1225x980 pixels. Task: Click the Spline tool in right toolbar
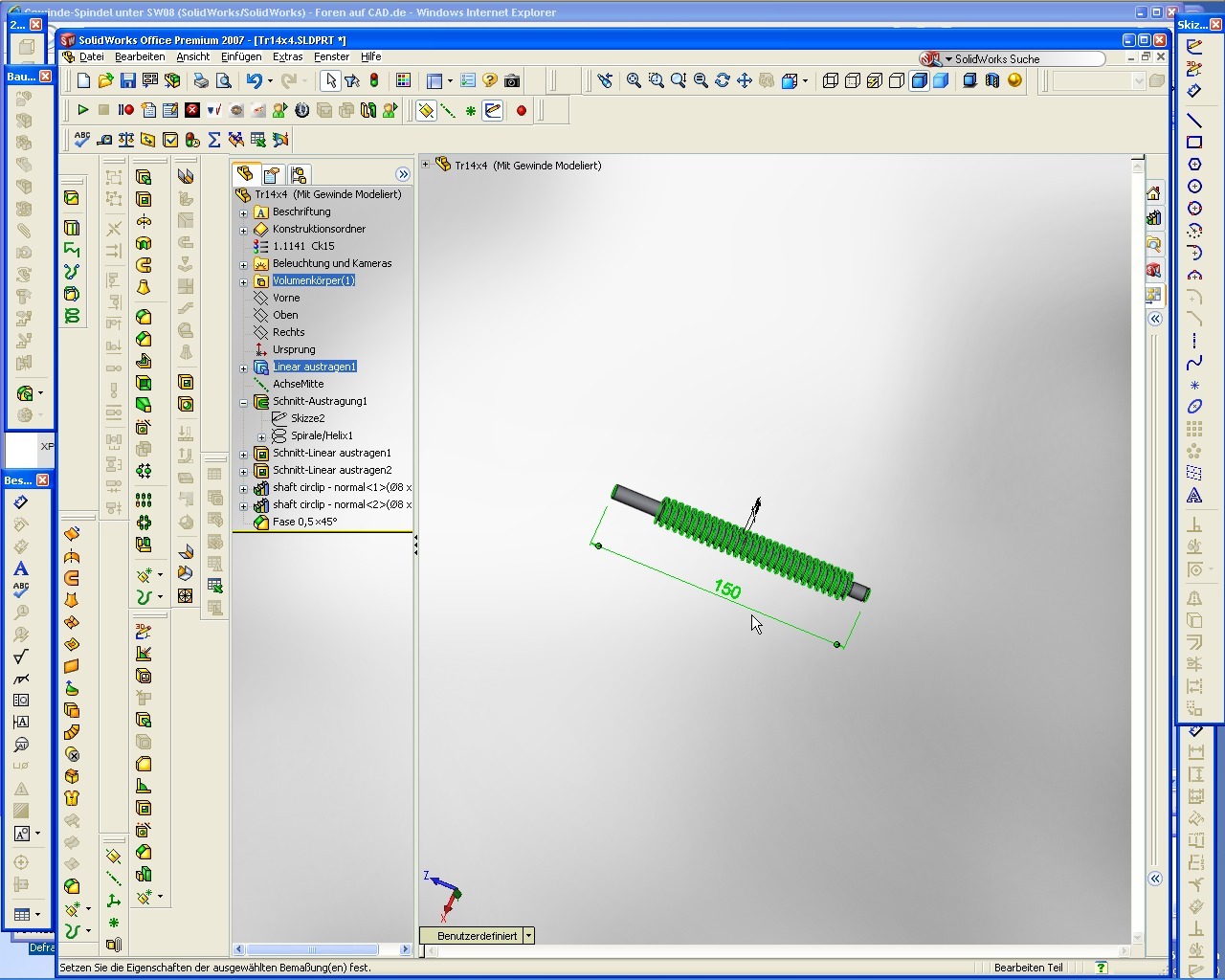[1194, 364]
